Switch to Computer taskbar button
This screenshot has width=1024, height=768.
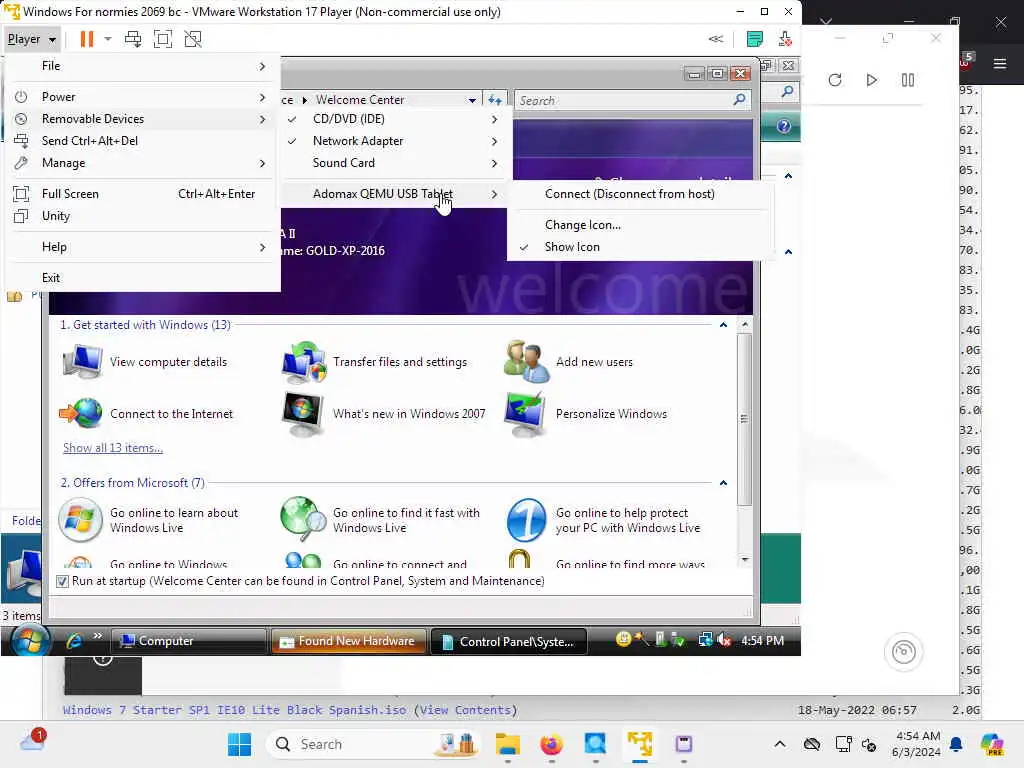coord(188,641)
